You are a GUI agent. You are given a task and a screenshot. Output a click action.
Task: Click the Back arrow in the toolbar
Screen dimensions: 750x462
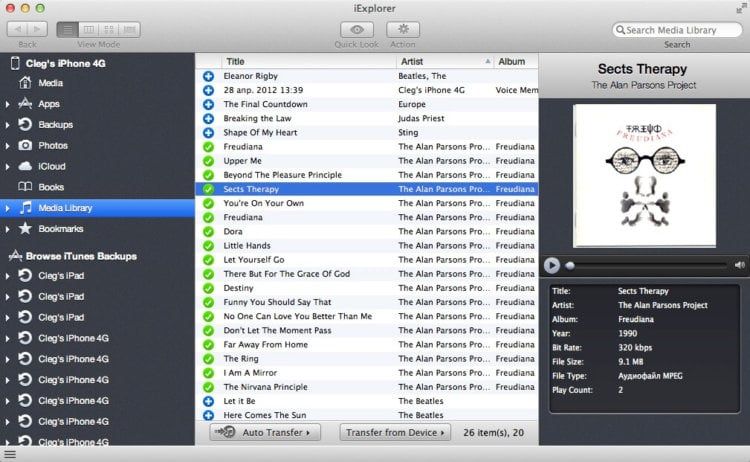18,29
